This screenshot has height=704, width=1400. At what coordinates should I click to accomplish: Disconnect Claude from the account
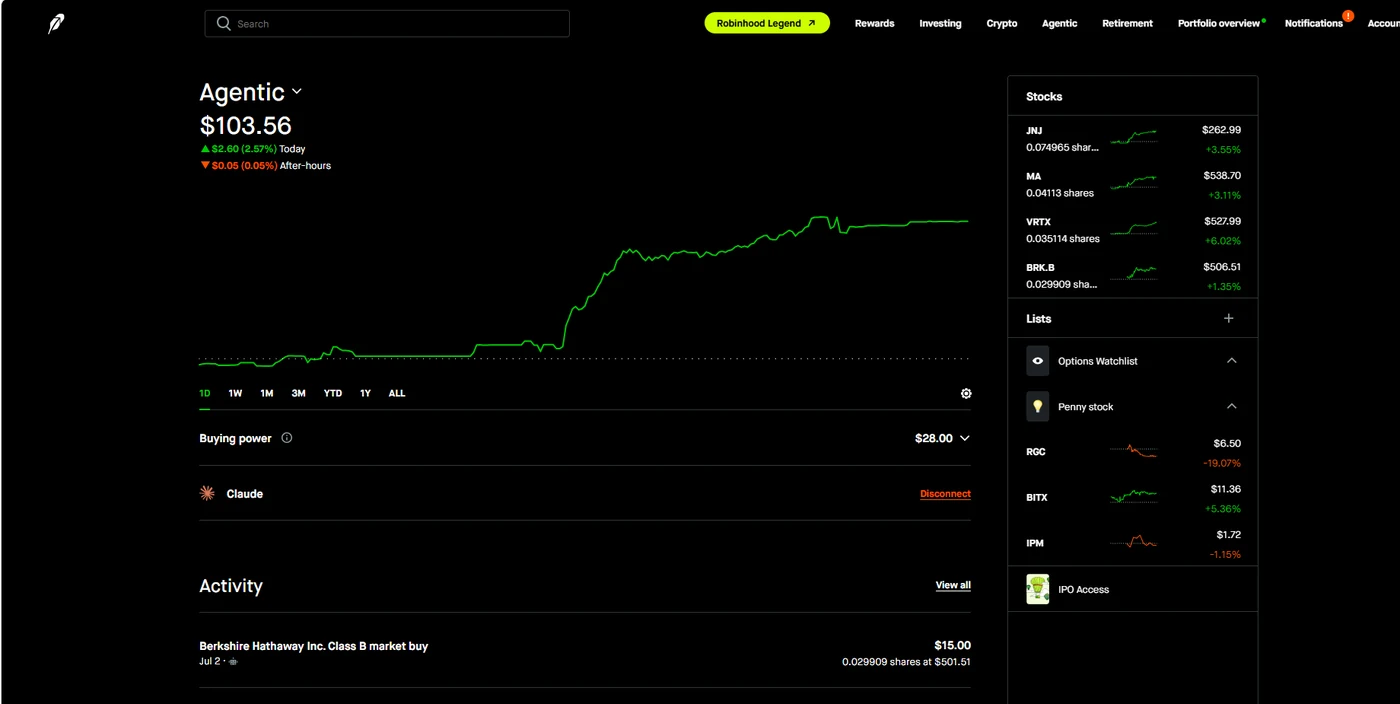click(x=945, y=494)
